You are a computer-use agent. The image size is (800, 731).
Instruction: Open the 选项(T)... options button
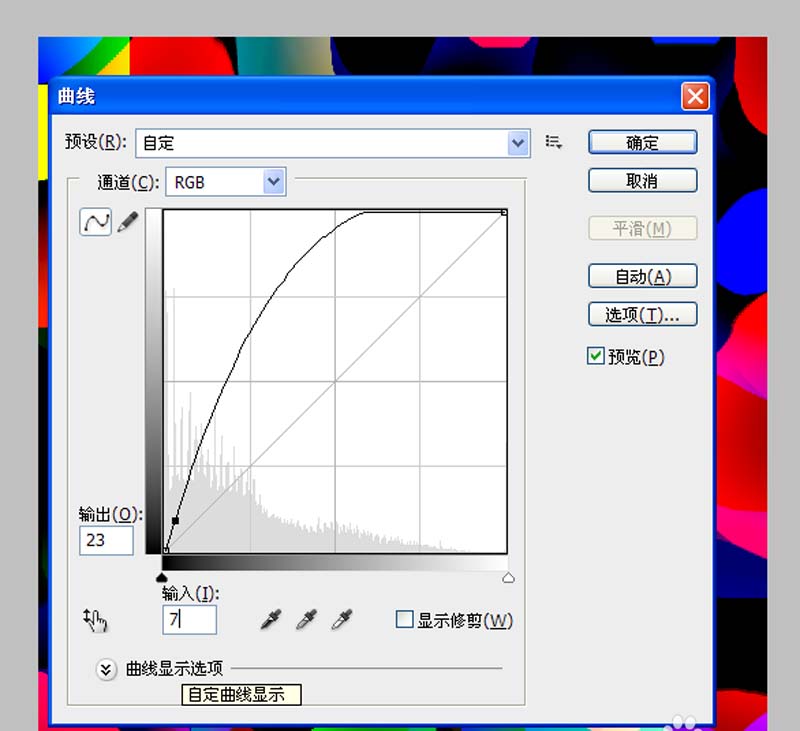[x=642, y=315]
